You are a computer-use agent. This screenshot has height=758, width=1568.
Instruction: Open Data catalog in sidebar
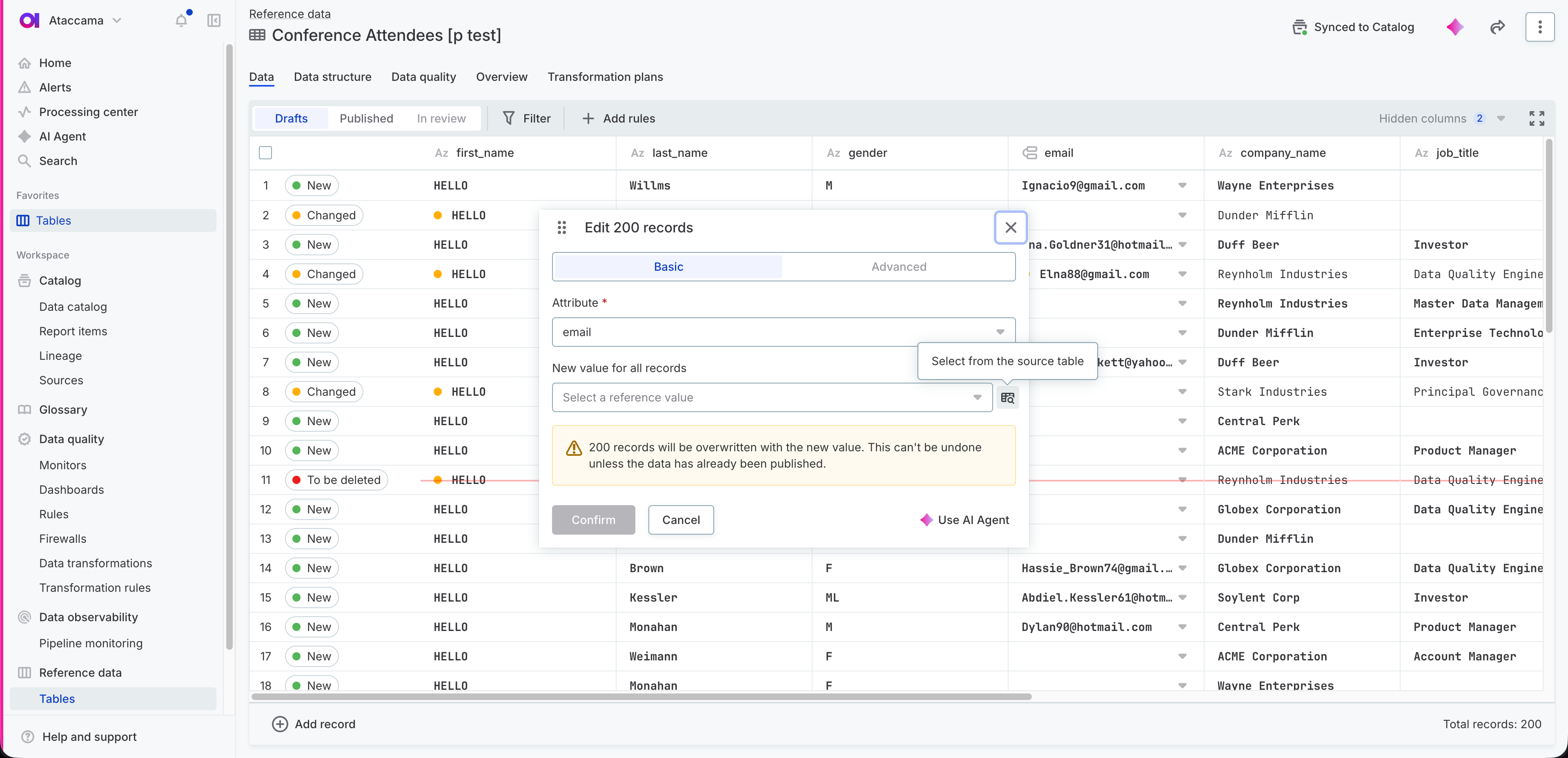point(73,306)
